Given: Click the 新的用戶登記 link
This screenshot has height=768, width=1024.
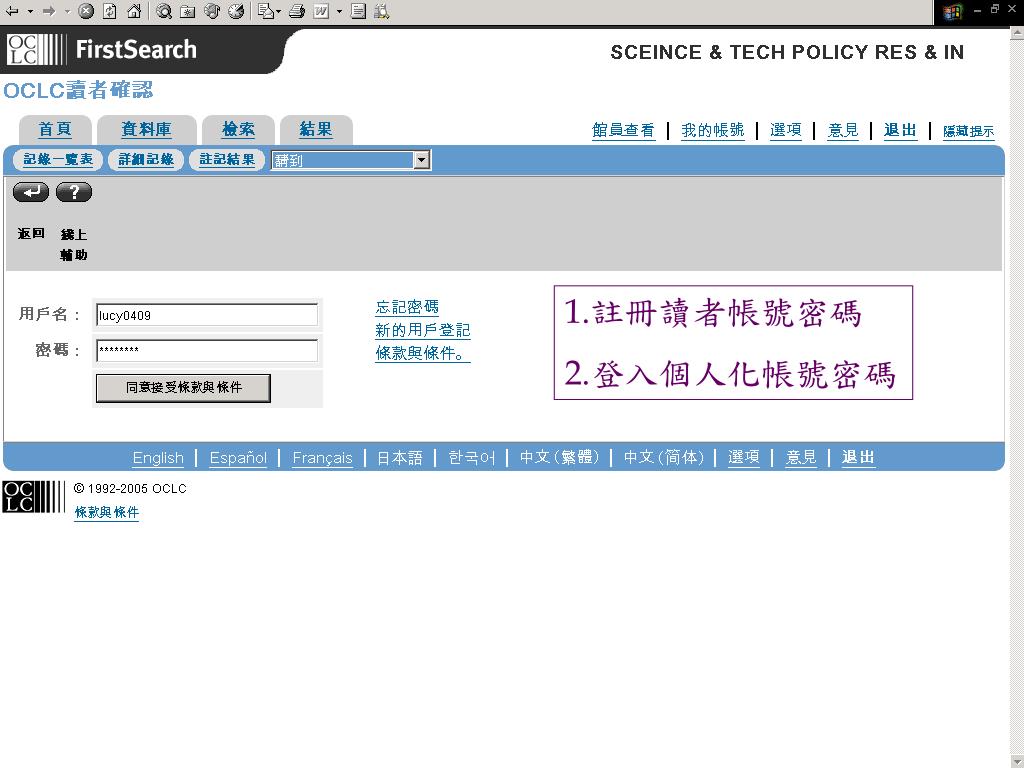Looking at the screenshot, I should (x=423, y=330).
